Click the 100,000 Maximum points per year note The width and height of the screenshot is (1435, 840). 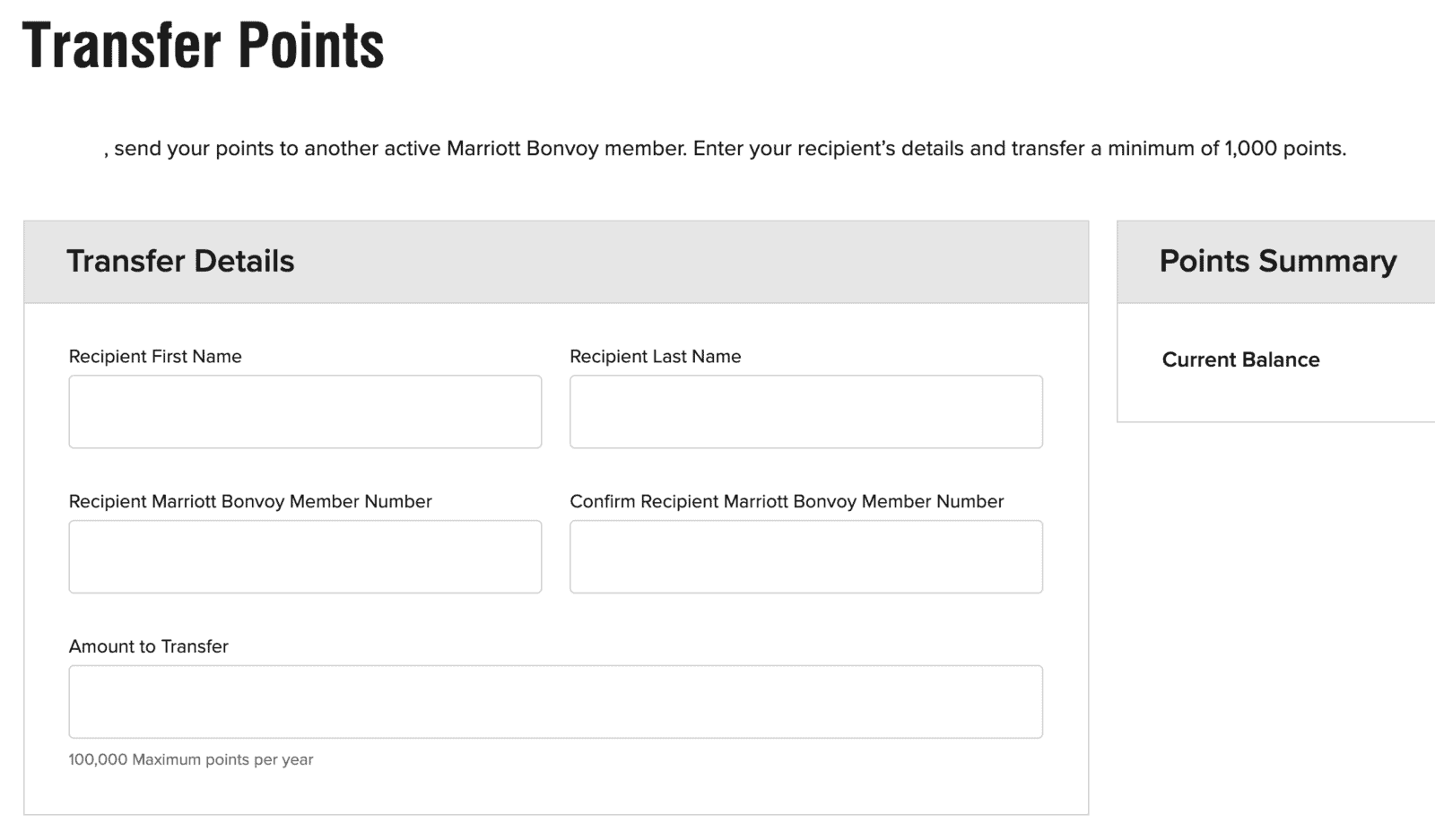(191, 758)
